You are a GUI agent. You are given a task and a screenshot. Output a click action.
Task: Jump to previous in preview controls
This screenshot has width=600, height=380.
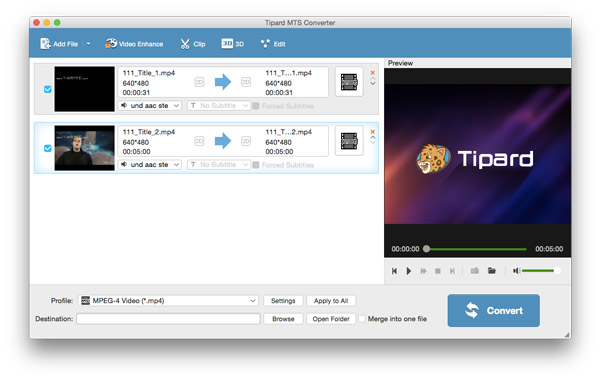(x=394, y=271)
